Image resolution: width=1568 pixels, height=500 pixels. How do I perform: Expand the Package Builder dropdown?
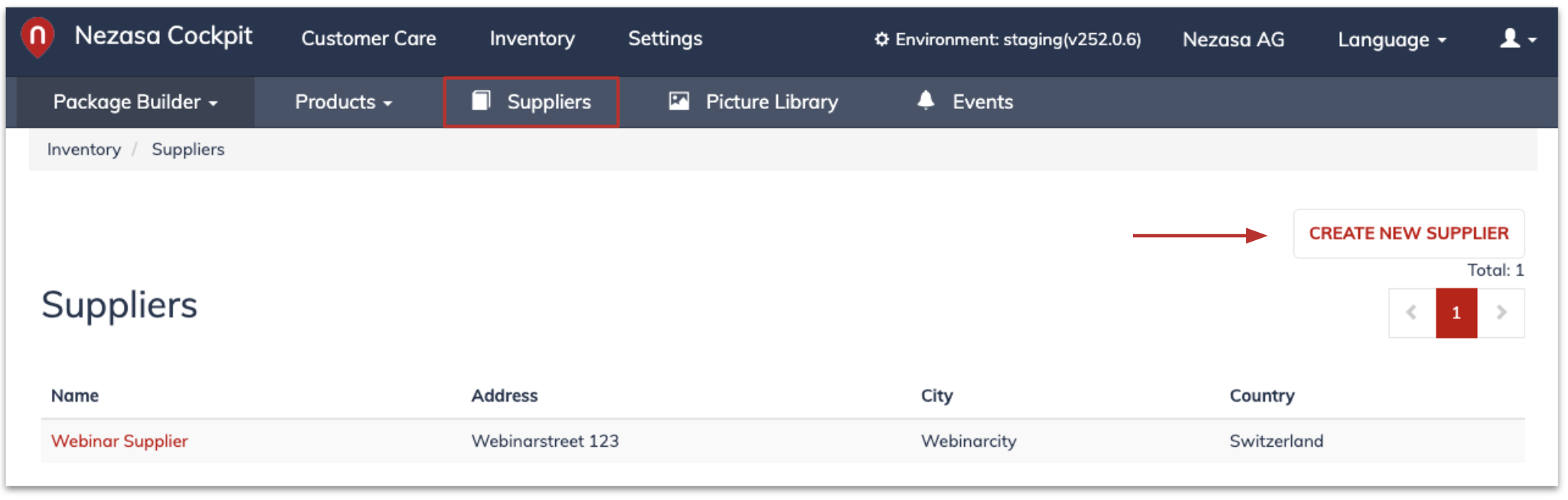pos(136,102)
